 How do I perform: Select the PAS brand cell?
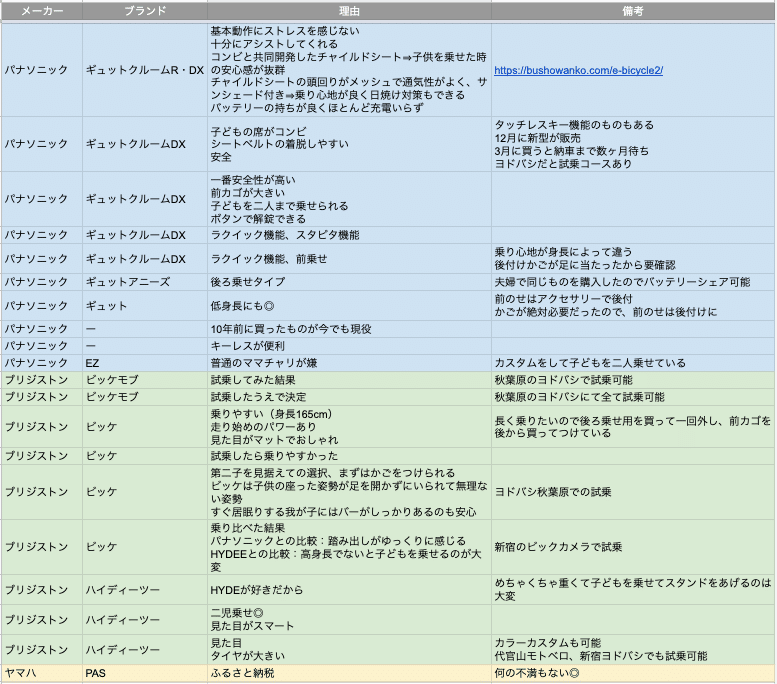[x=145, y=673]
